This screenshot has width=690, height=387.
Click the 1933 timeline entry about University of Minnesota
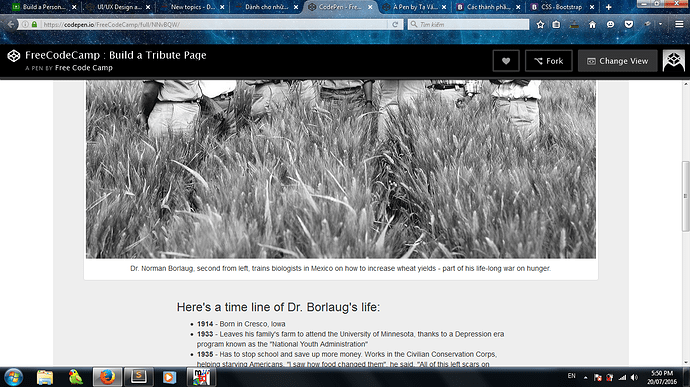[350, 339]
